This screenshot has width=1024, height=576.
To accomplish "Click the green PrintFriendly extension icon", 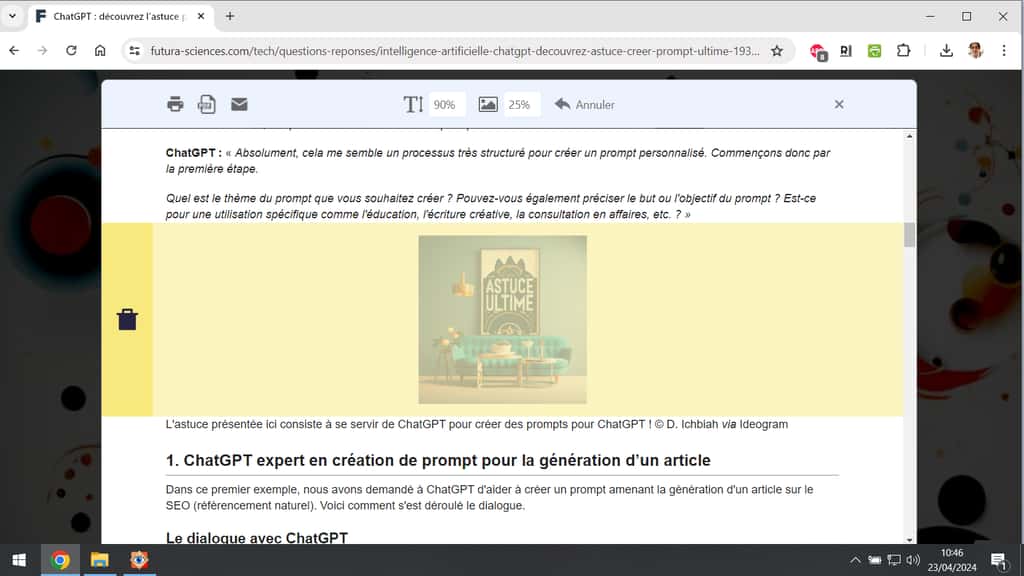I will click(874, 51).
